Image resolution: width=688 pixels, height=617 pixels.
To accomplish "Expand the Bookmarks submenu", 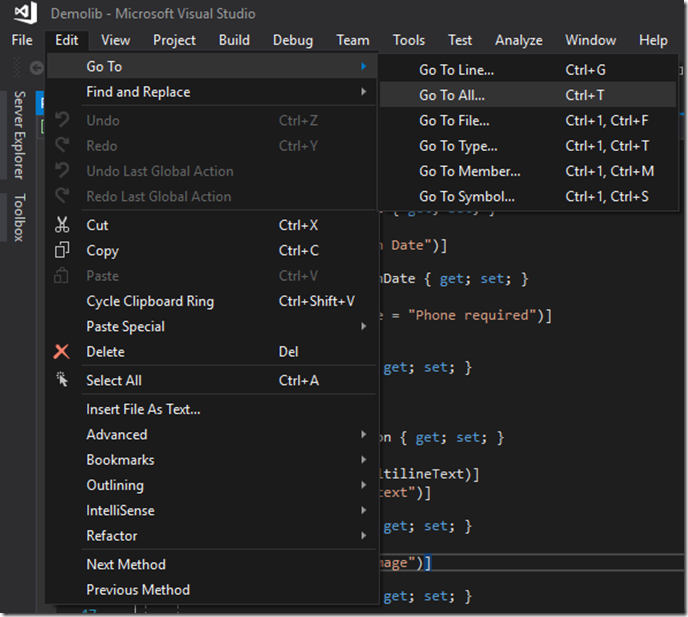I will point(212,459).
